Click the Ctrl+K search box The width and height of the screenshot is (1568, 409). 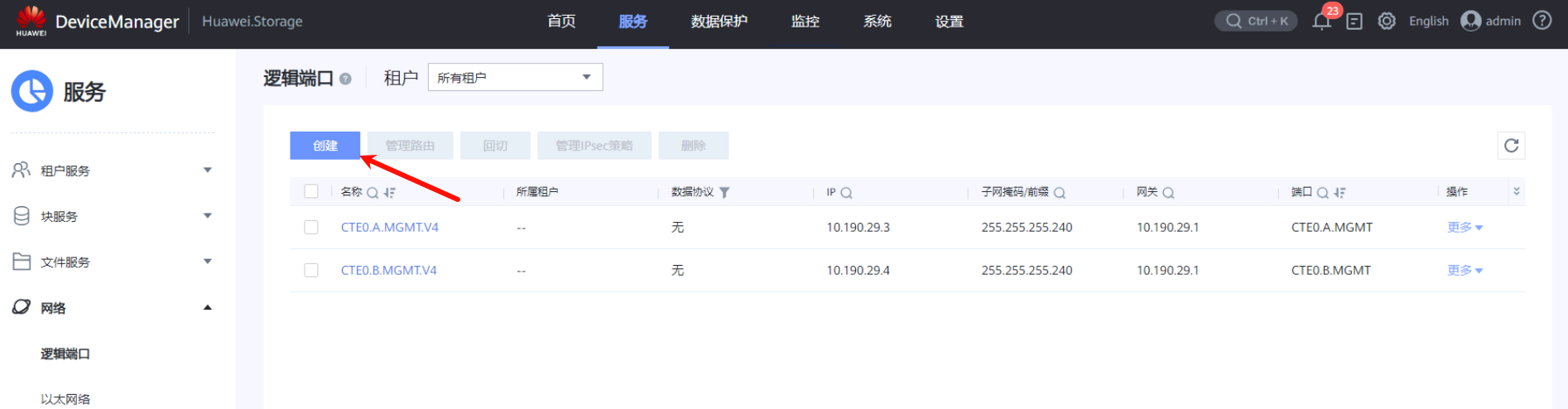point(1256,21)
